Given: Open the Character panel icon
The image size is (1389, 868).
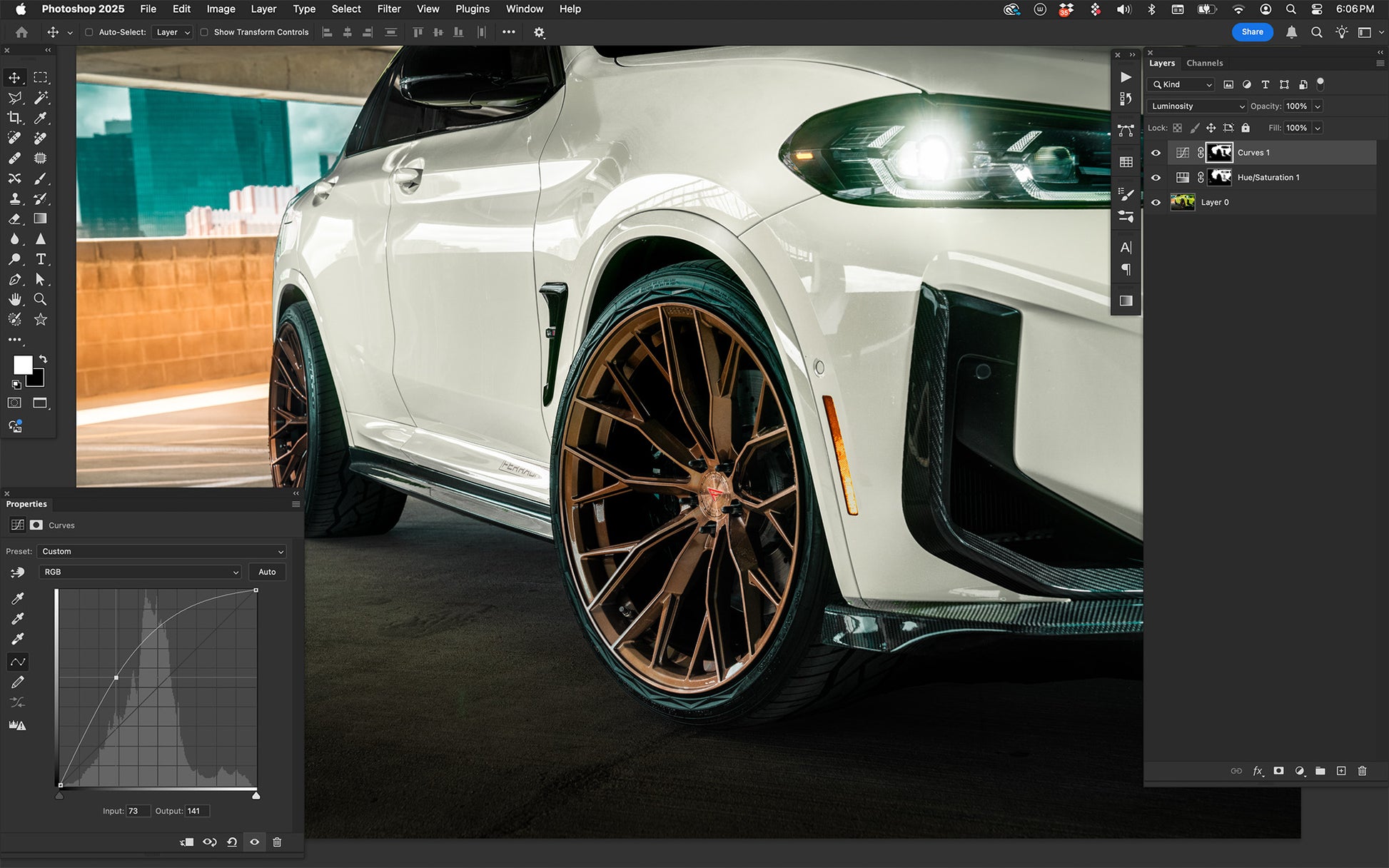Looking at the screenshot, I should click(1126, 248).
